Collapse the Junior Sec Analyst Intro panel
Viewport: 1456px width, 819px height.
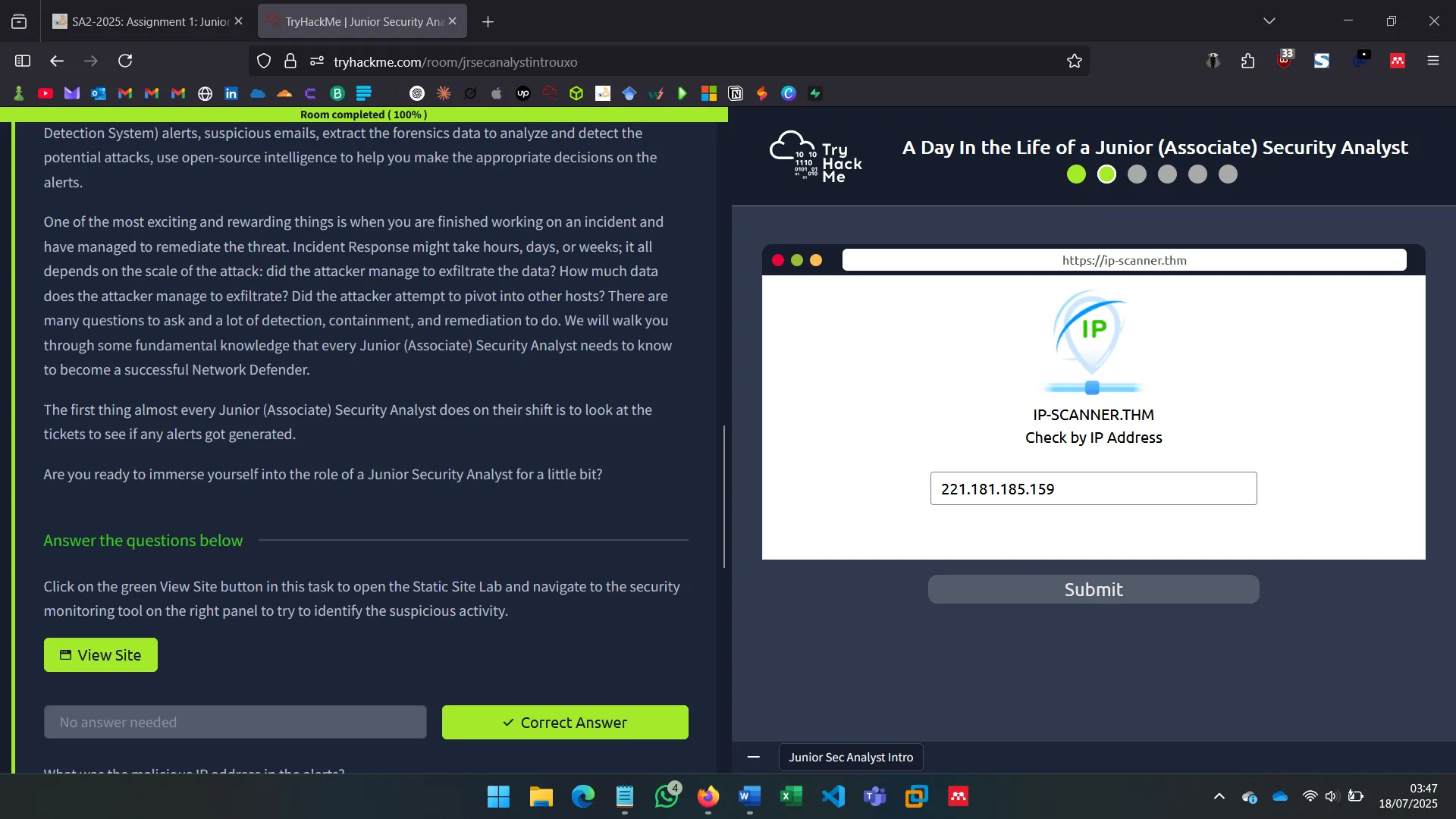(x=753, y=757)
